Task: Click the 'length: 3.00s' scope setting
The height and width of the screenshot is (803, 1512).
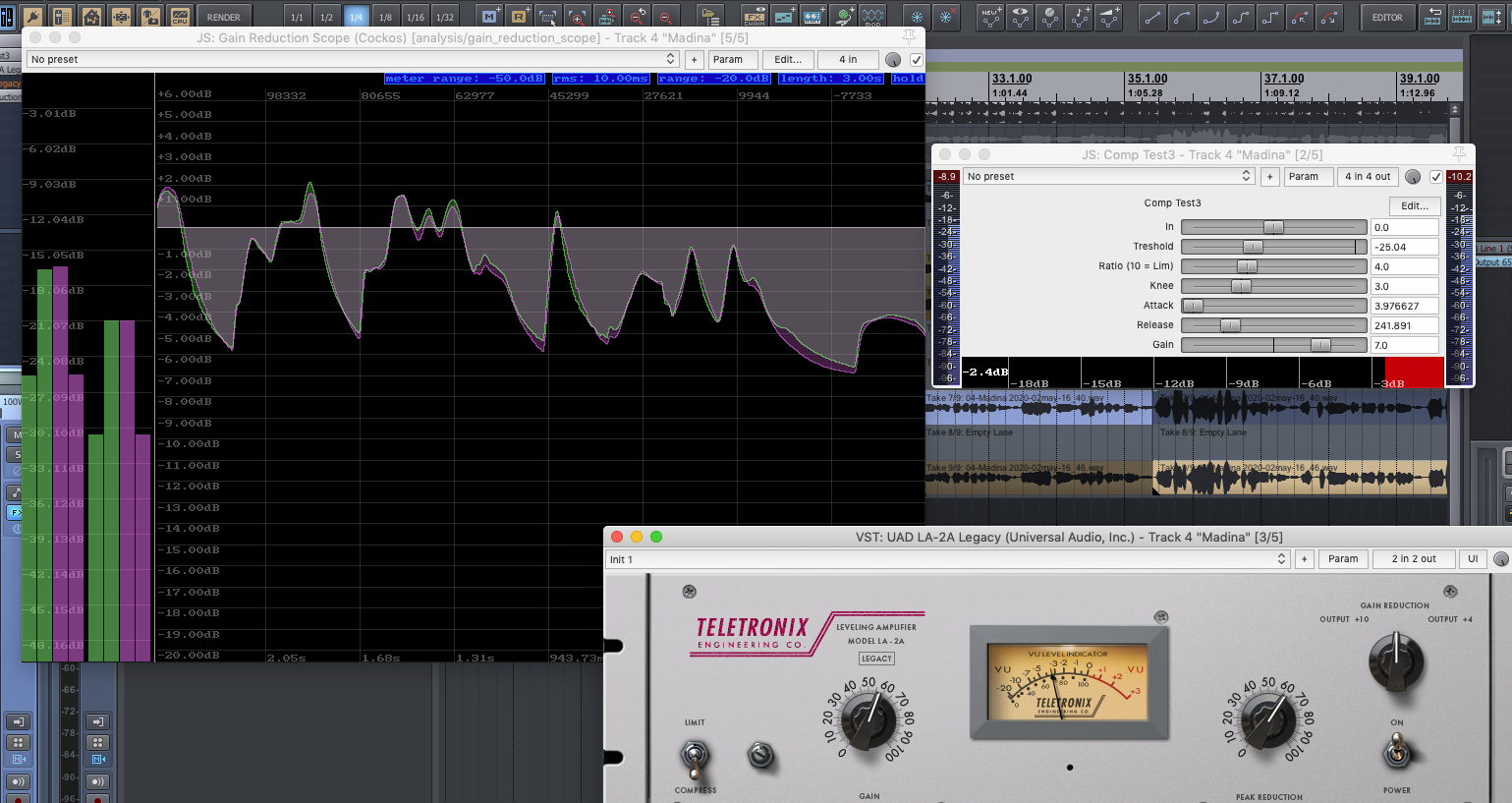Action: coord(831,79)
